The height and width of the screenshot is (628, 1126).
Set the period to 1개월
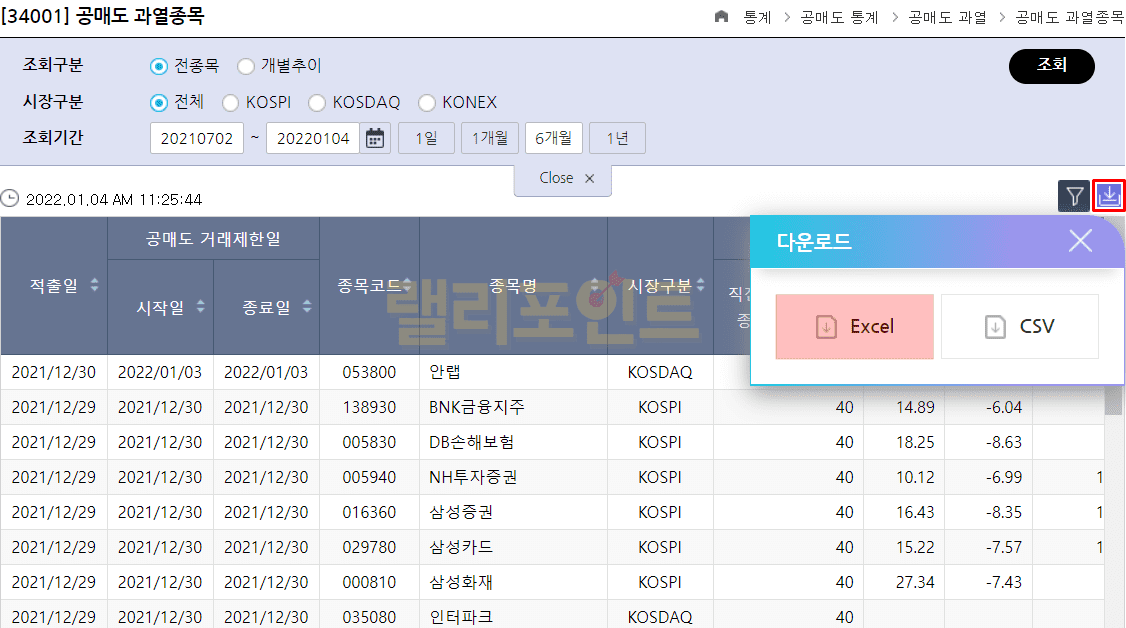coord(490,138)
